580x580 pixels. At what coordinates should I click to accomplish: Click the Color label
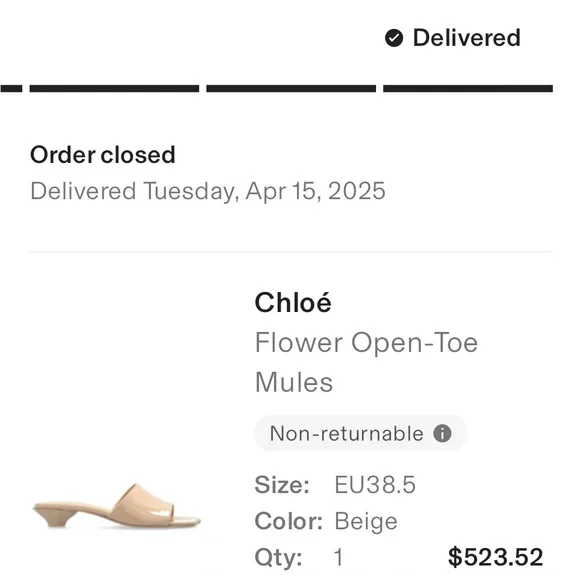tap(289, 521)
